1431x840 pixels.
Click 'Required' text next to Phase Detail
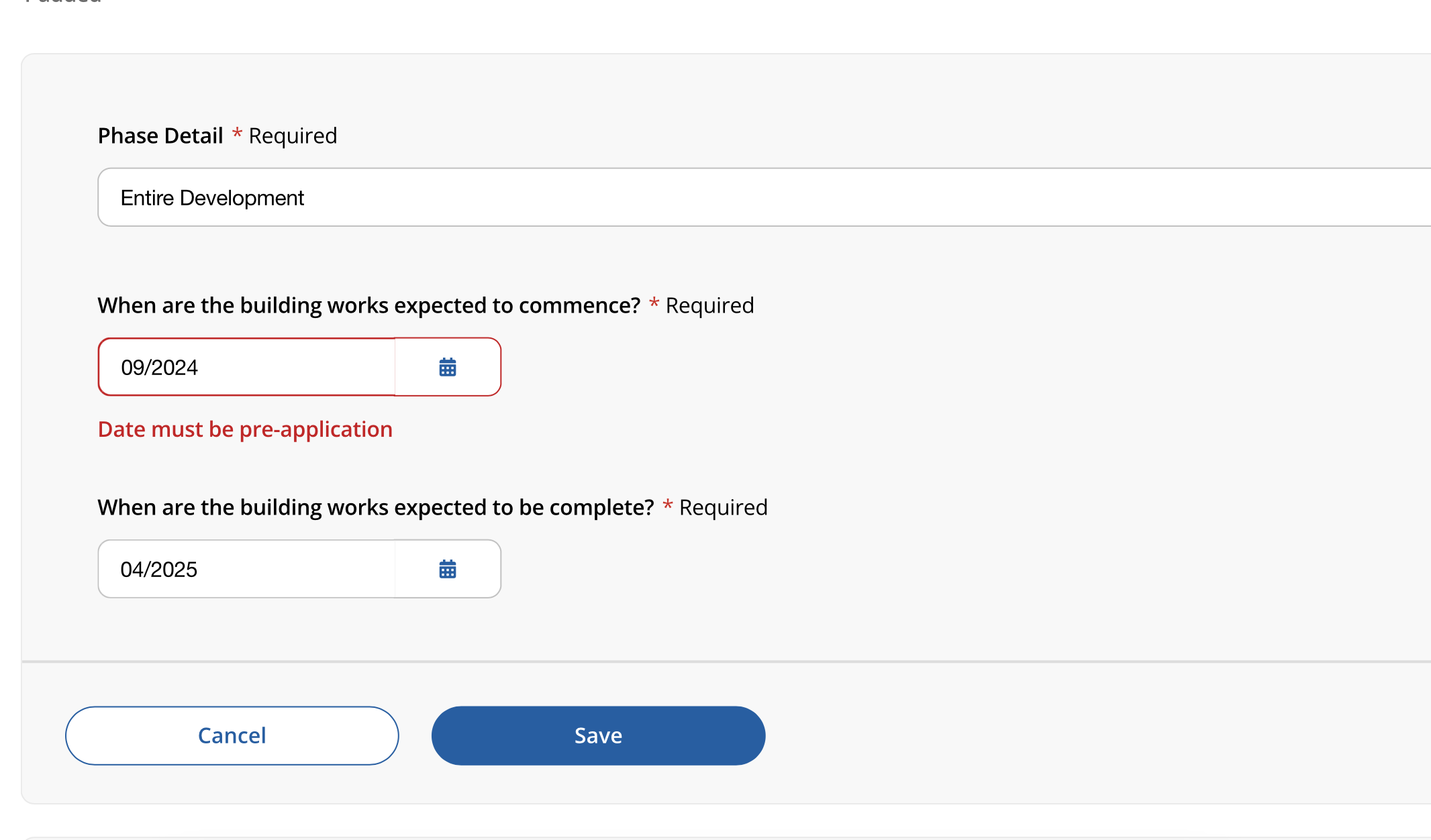pyautogui.click(x=293, y=136)
